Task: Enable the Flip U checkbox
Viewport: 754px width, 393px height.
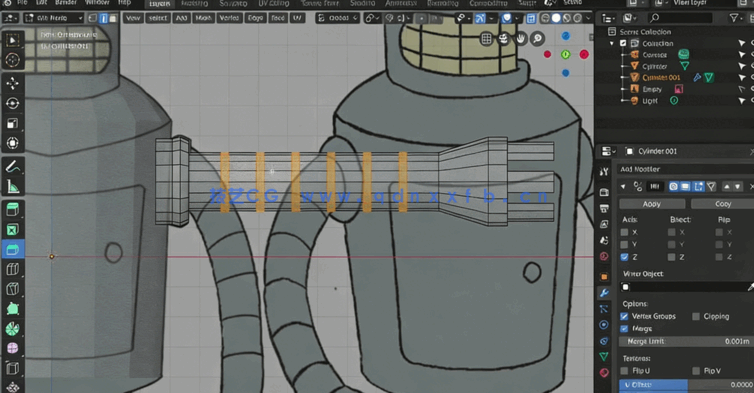Action: (x=624, y=370)
